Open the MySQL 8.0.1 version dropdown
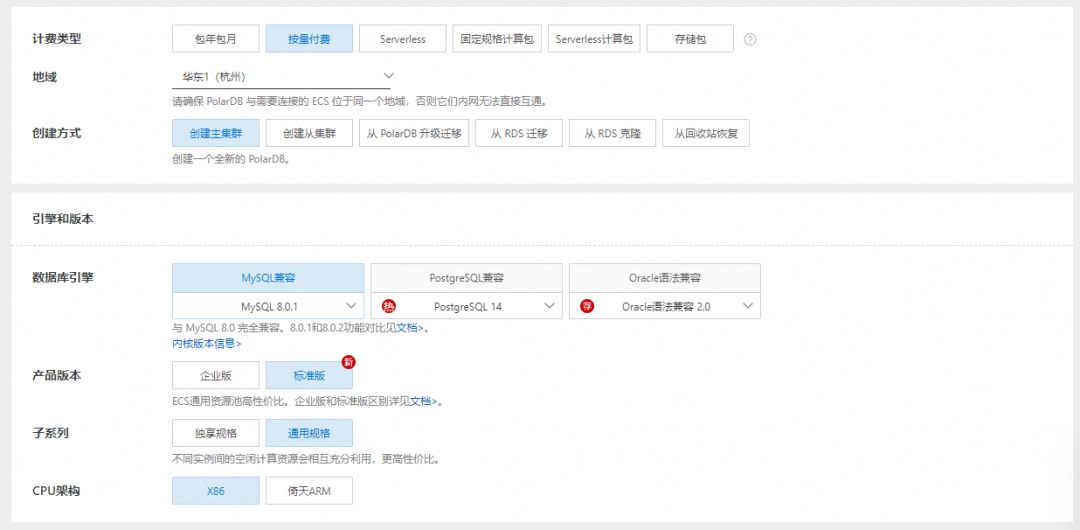1080x530 pixels. coord(268,306)
